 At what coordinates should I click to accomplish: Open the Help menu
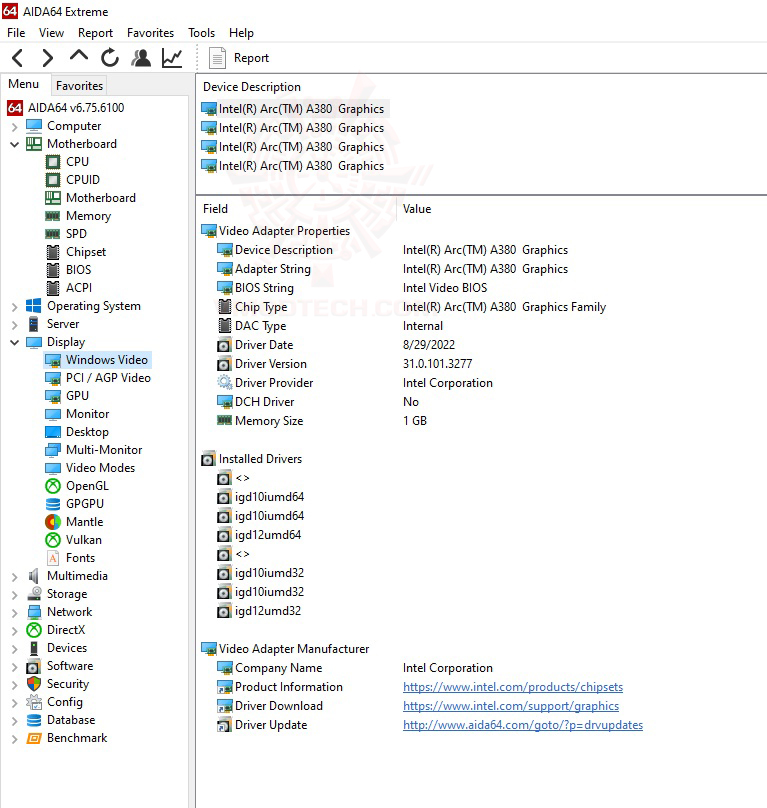click(241, 33)
